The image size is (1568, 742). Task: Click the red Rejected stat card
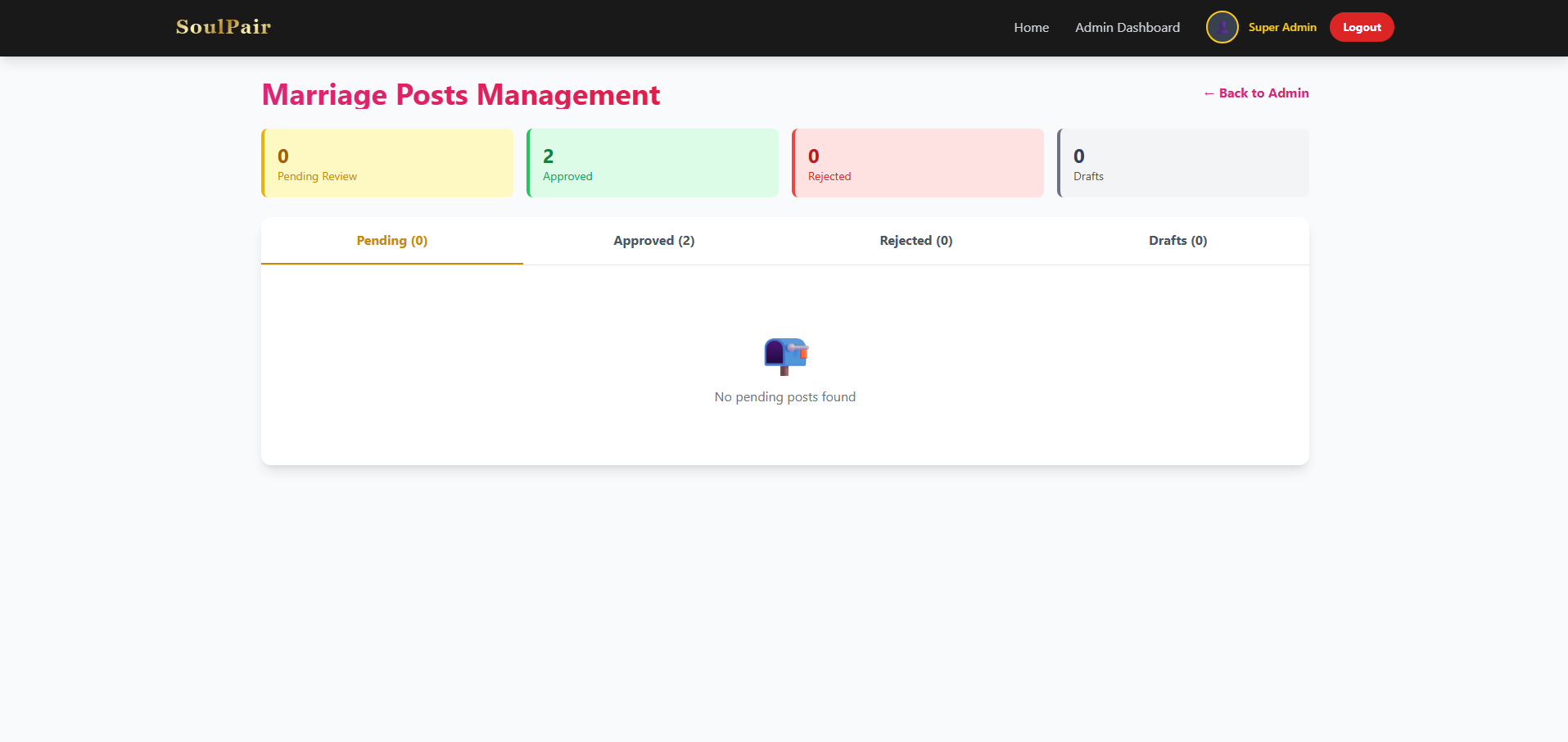tap(918, 163)
